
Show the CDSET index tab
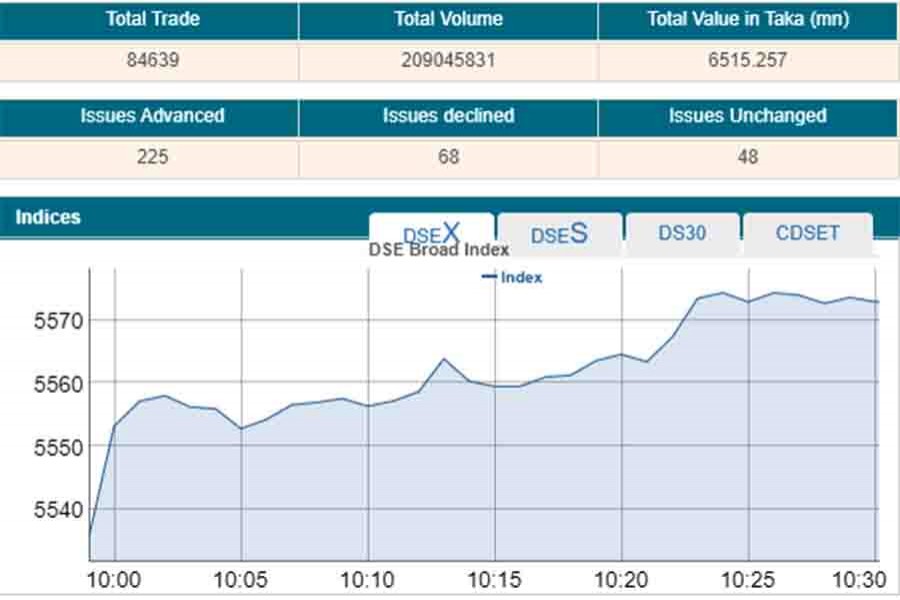pyautogui.click(x=807, y=233)
